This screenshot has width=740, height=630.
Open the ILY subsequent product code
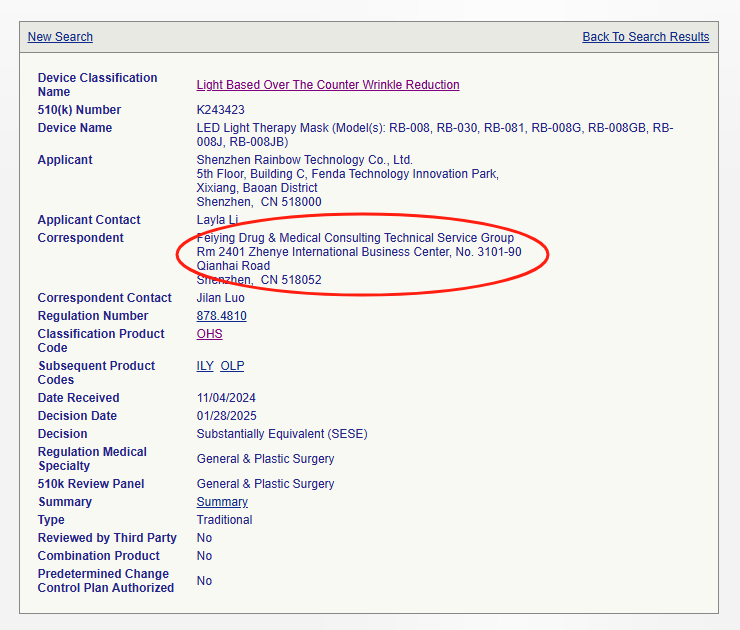(x=205, y=366)
